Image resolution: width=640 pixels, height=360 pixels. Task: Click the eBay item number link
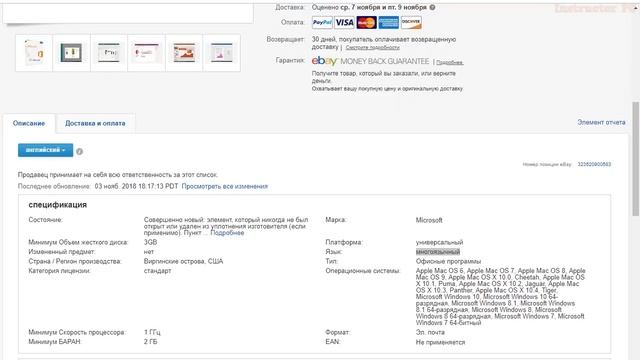(x=594, y=164)
